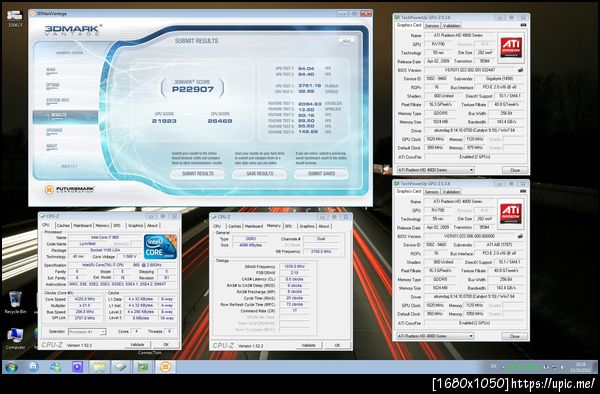This screenshot has width=600, height=394.
Task: Open GPU selector dropdown in top GPU-Z window
Action: [x=435, y=169]
